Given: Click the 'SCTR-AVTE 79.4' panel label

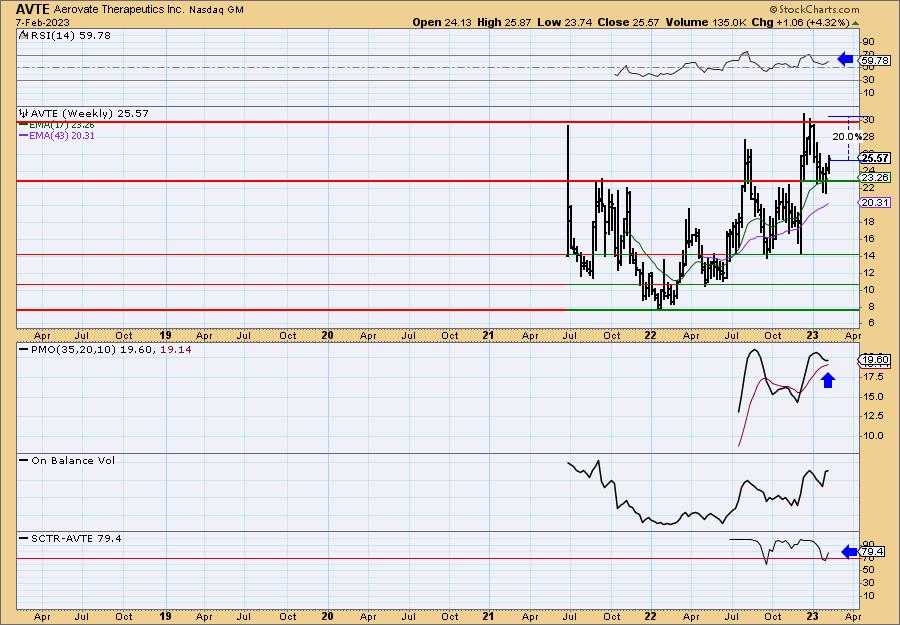Looking at the screenshot, I should pyautogui.click(x=76, y=539).
